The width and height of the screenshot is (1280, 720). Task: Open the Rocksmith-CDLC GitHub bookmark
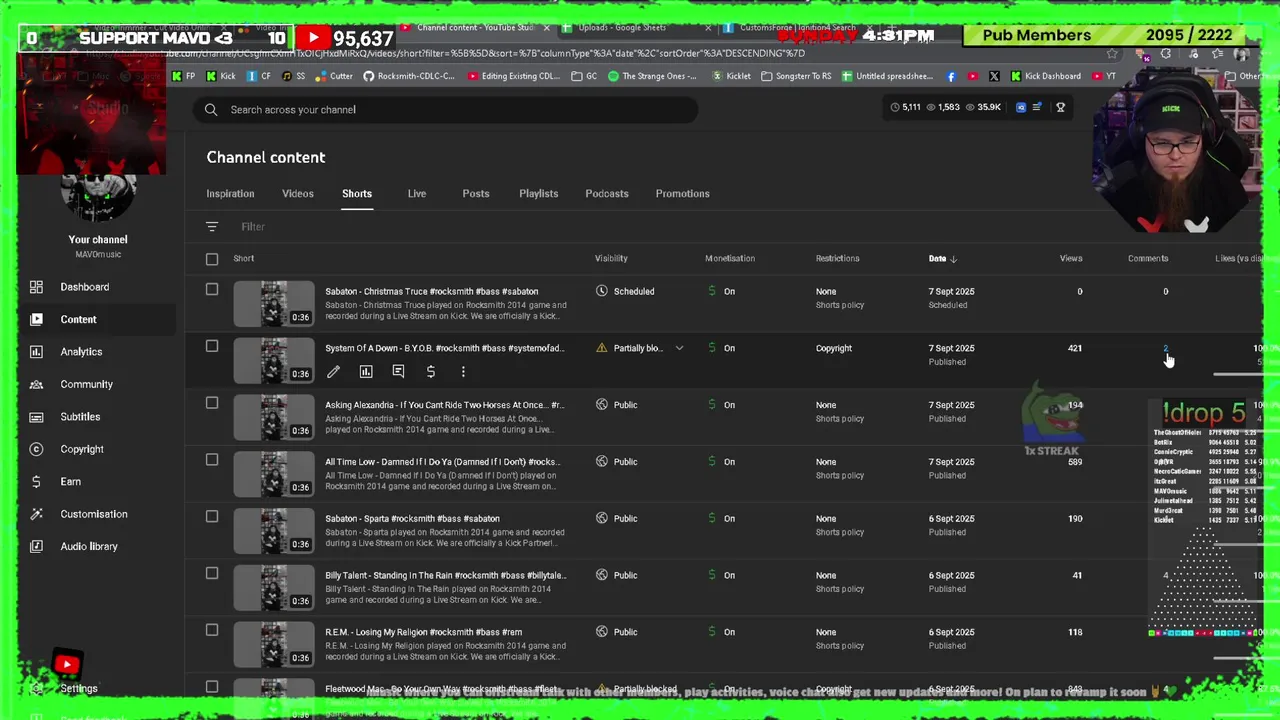[x=408, y=76]
